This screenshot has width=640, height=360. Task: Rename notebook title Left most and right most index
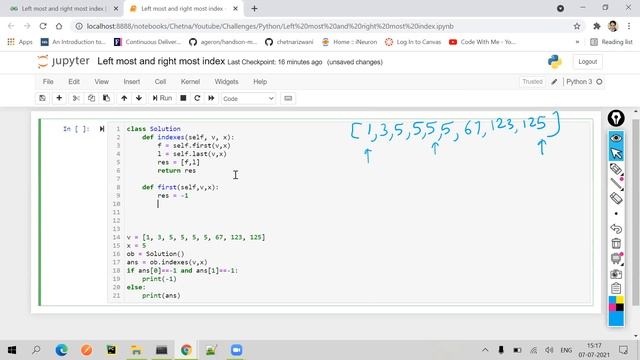(161, 61)
